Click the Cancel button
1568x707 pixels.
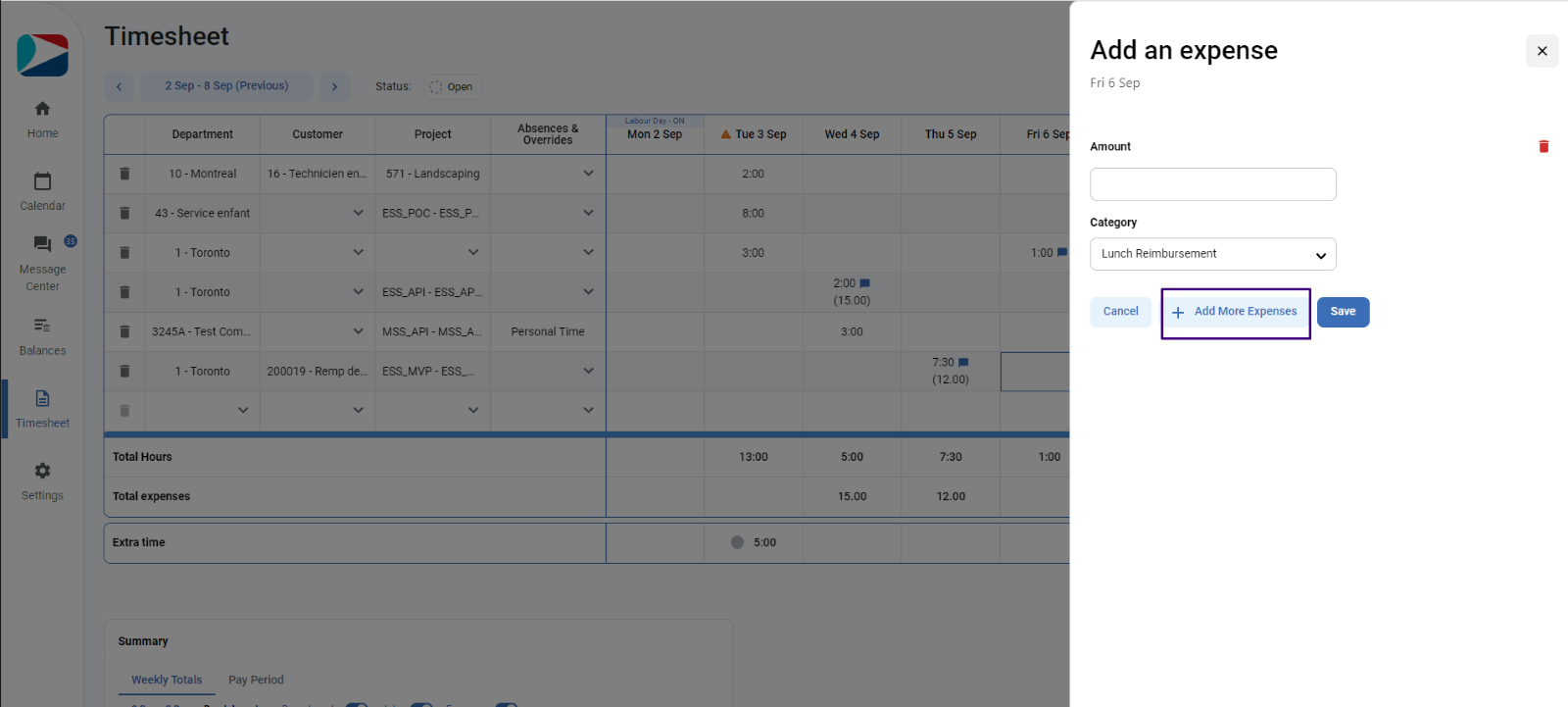point(1120,312)
